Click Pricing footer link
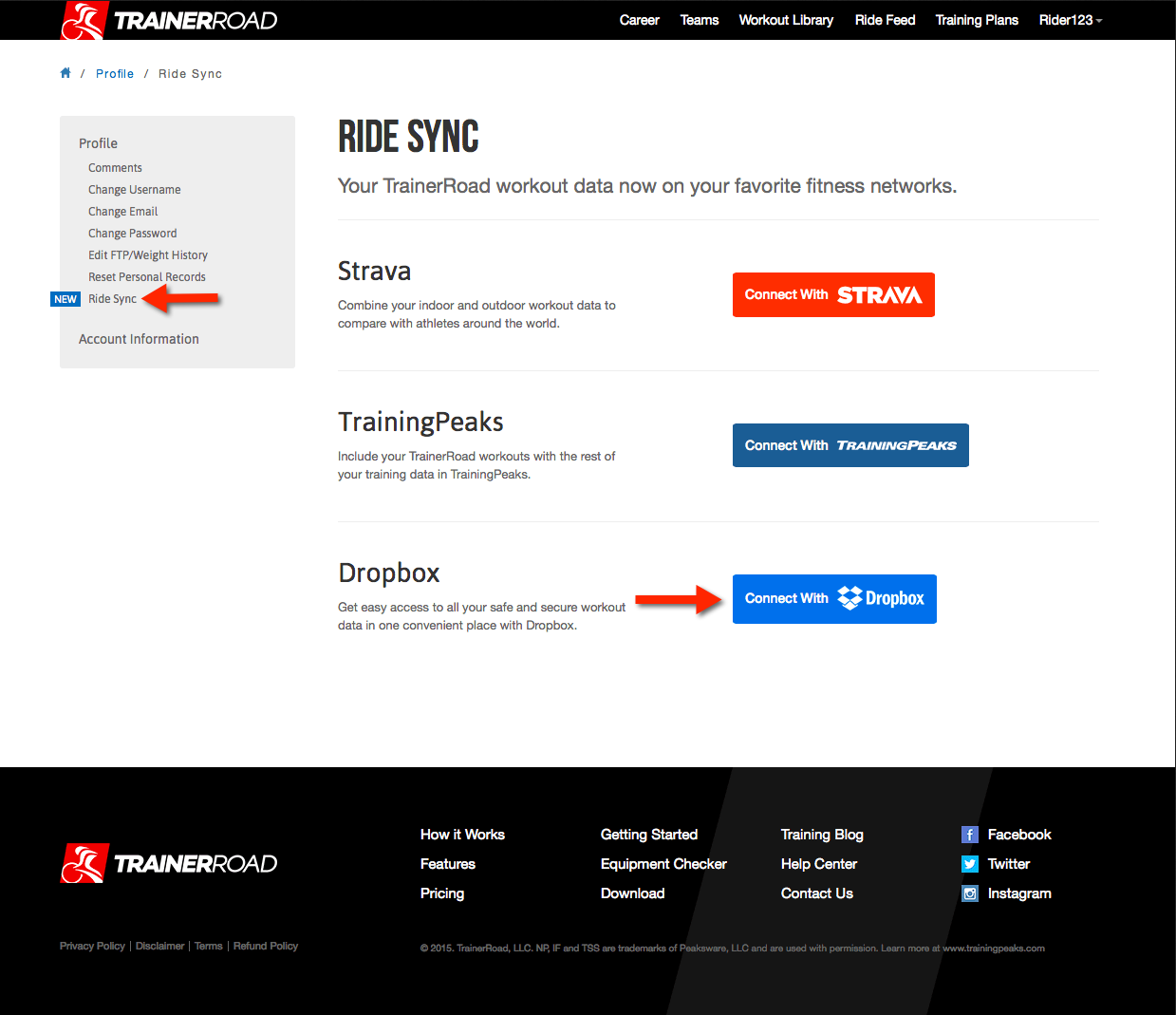 pyautogui.click(x=442, y=893)
